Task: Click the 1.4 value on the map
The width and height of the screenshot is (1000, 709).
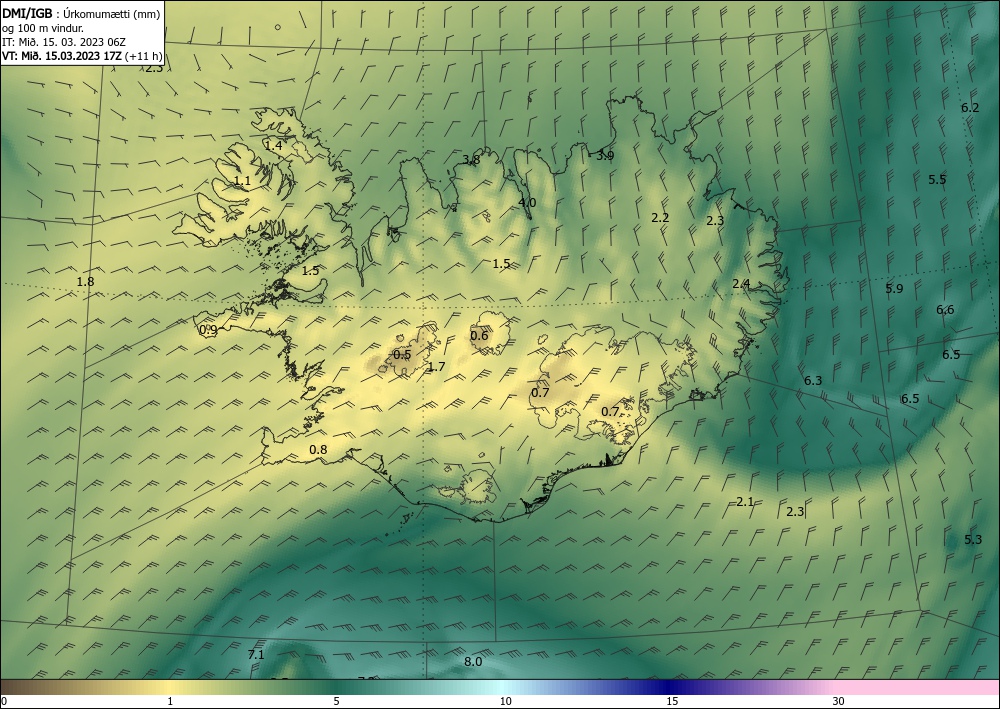Action: (274, 145)
